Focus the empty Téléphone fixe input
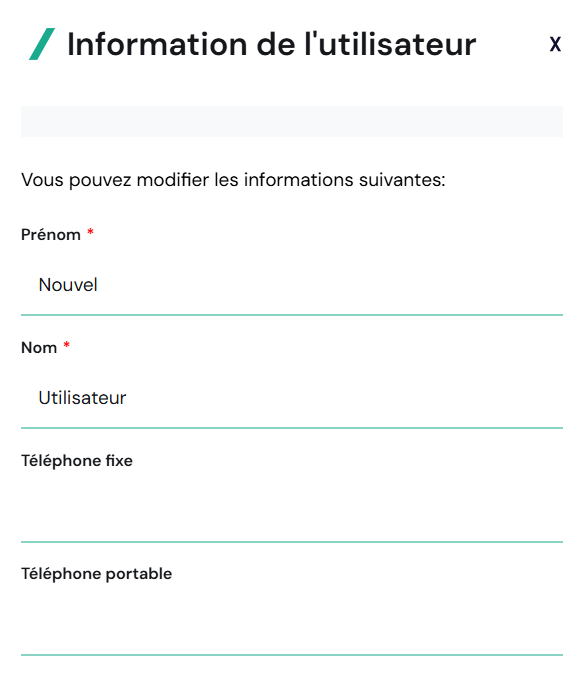The width and height of the screenshot is (585, 684). click(x=292, y=511)
